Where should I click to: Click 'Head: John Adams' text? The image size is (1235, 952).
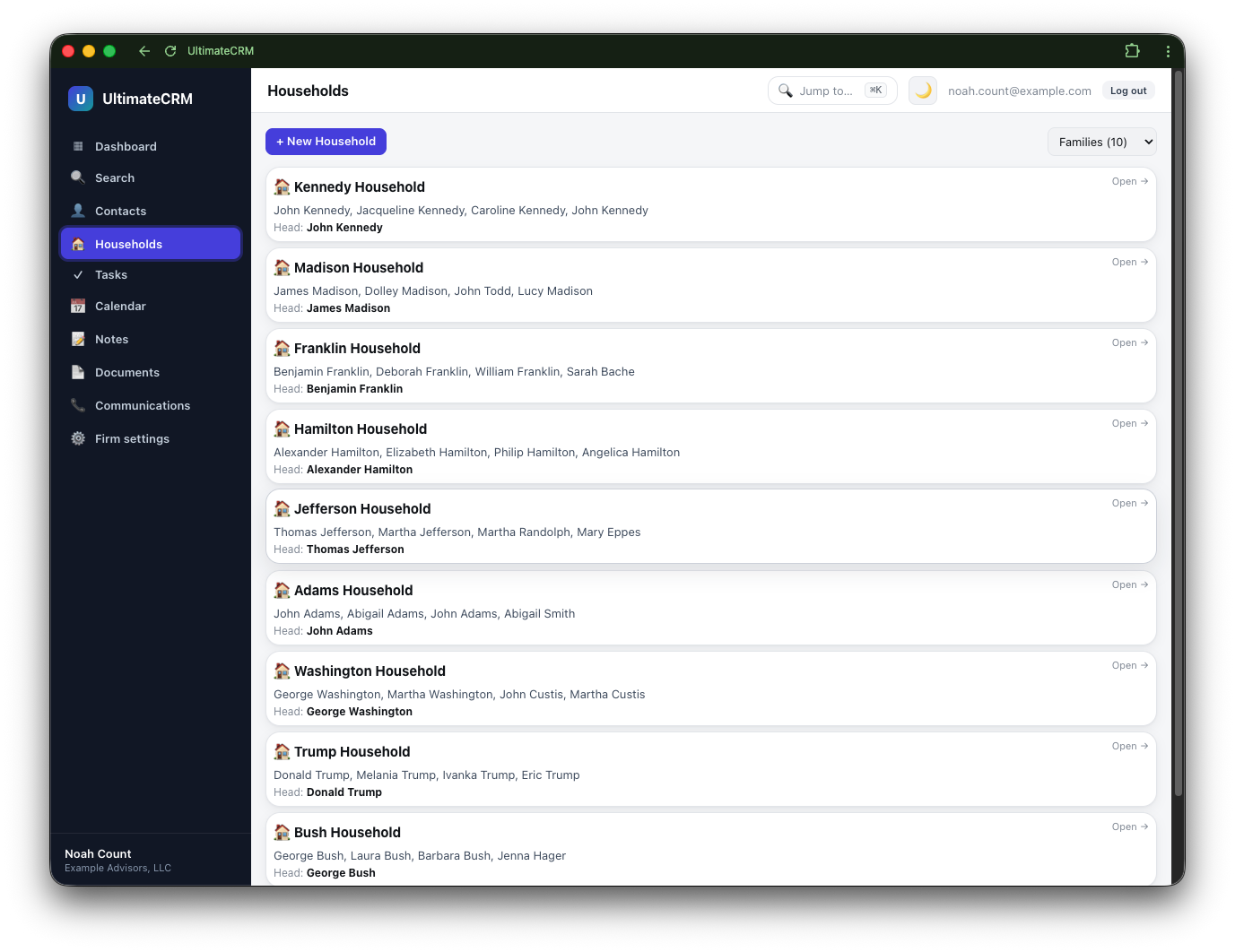(323, 631)
